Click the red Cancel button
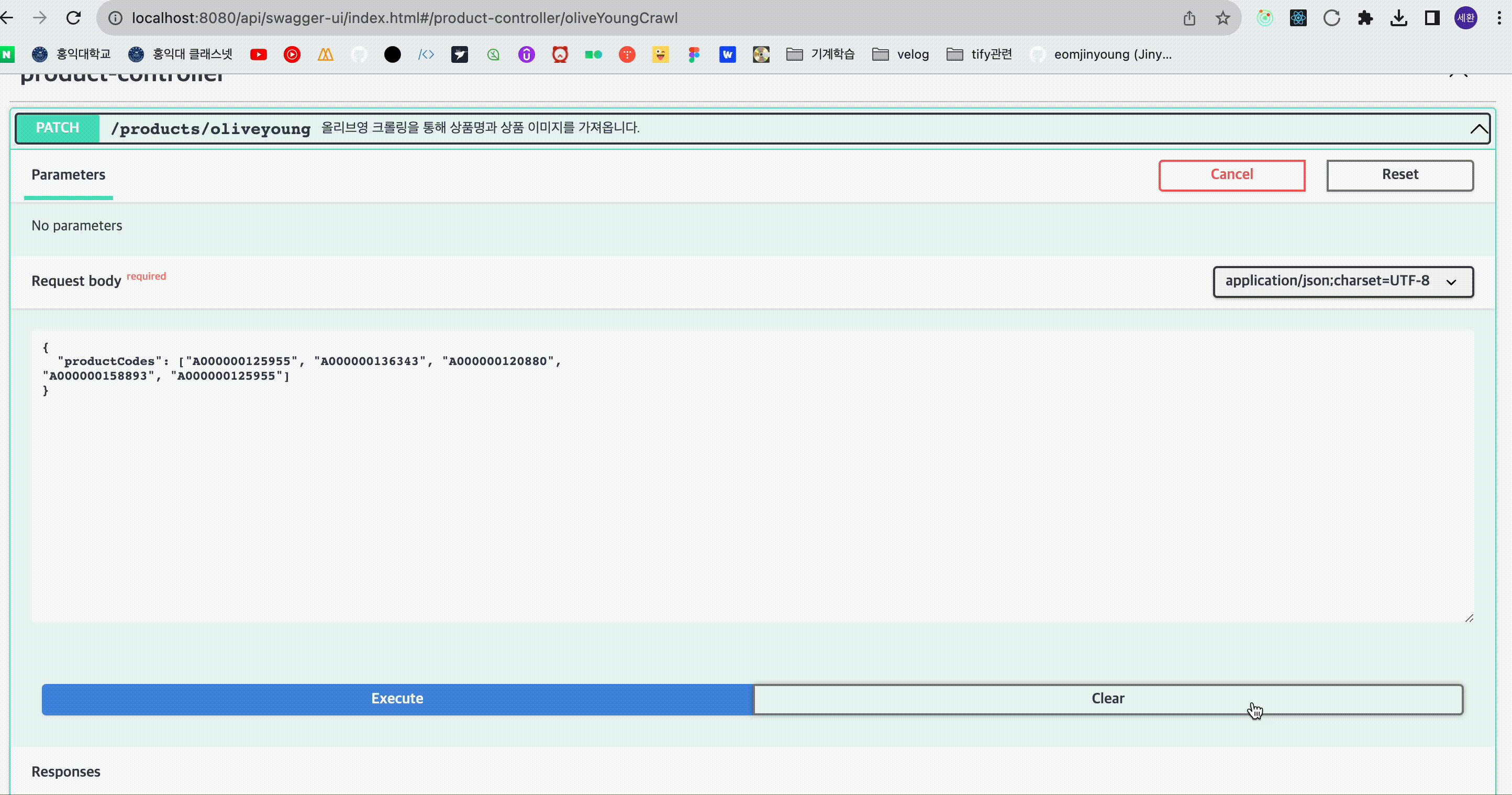 pos(1231,175)
